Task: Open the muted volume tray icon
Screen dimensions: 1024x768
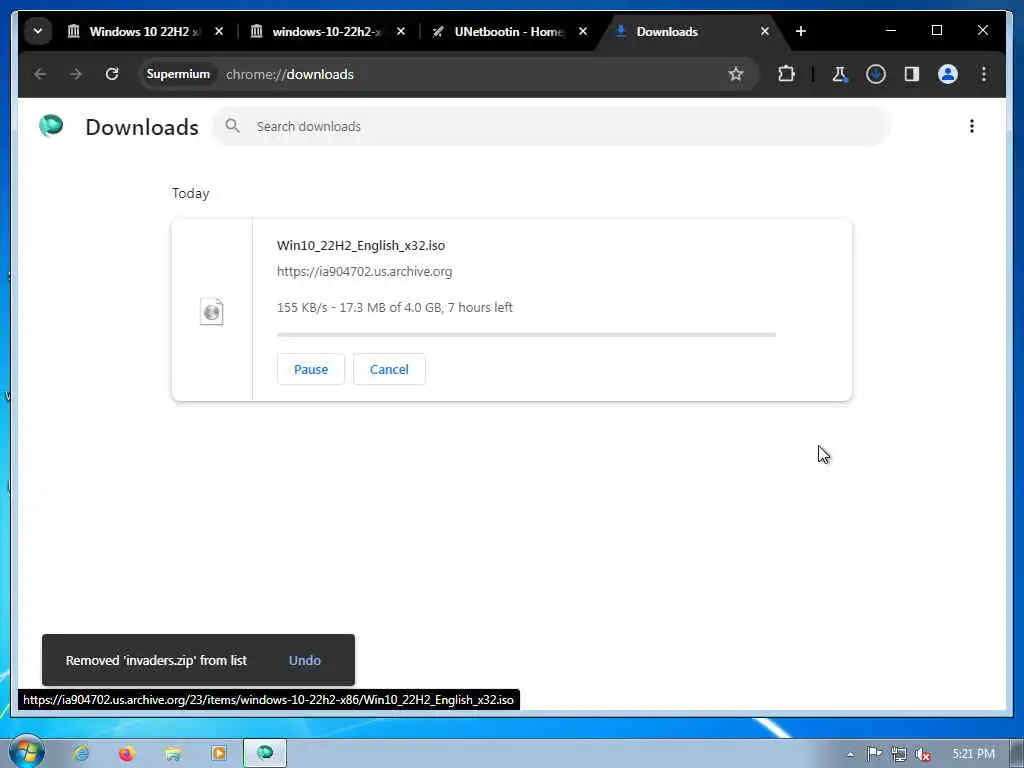Action: click(x=923, y=754)
